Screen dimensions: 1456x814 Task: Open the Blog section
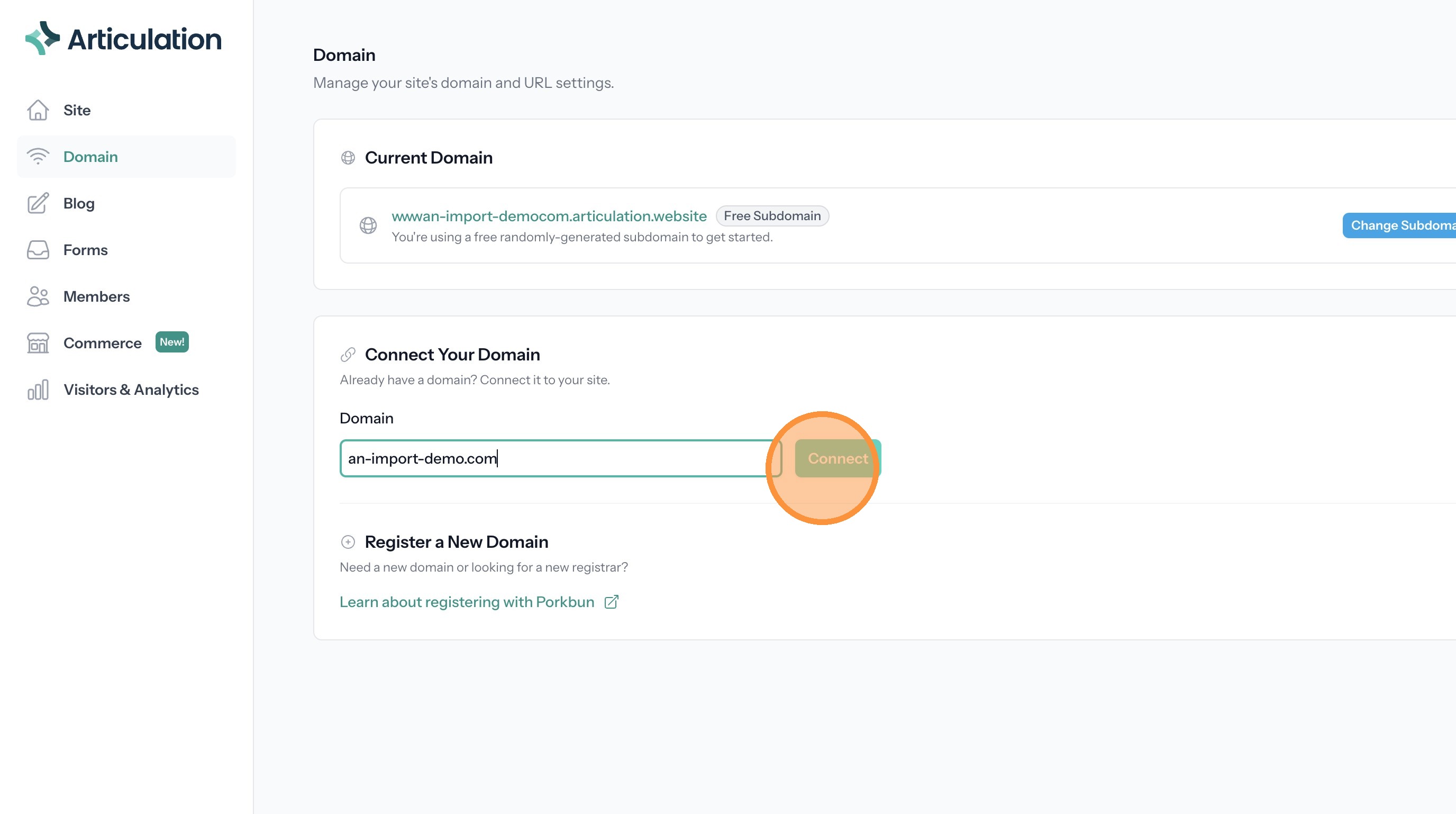click(78, 203)
